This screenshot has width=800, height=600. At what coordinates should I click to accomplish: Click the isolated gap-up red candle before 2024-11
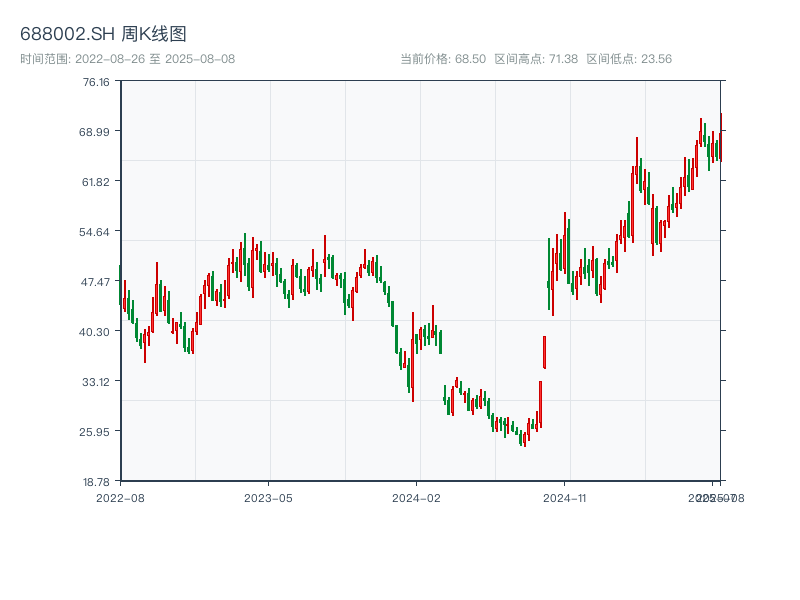544,351
